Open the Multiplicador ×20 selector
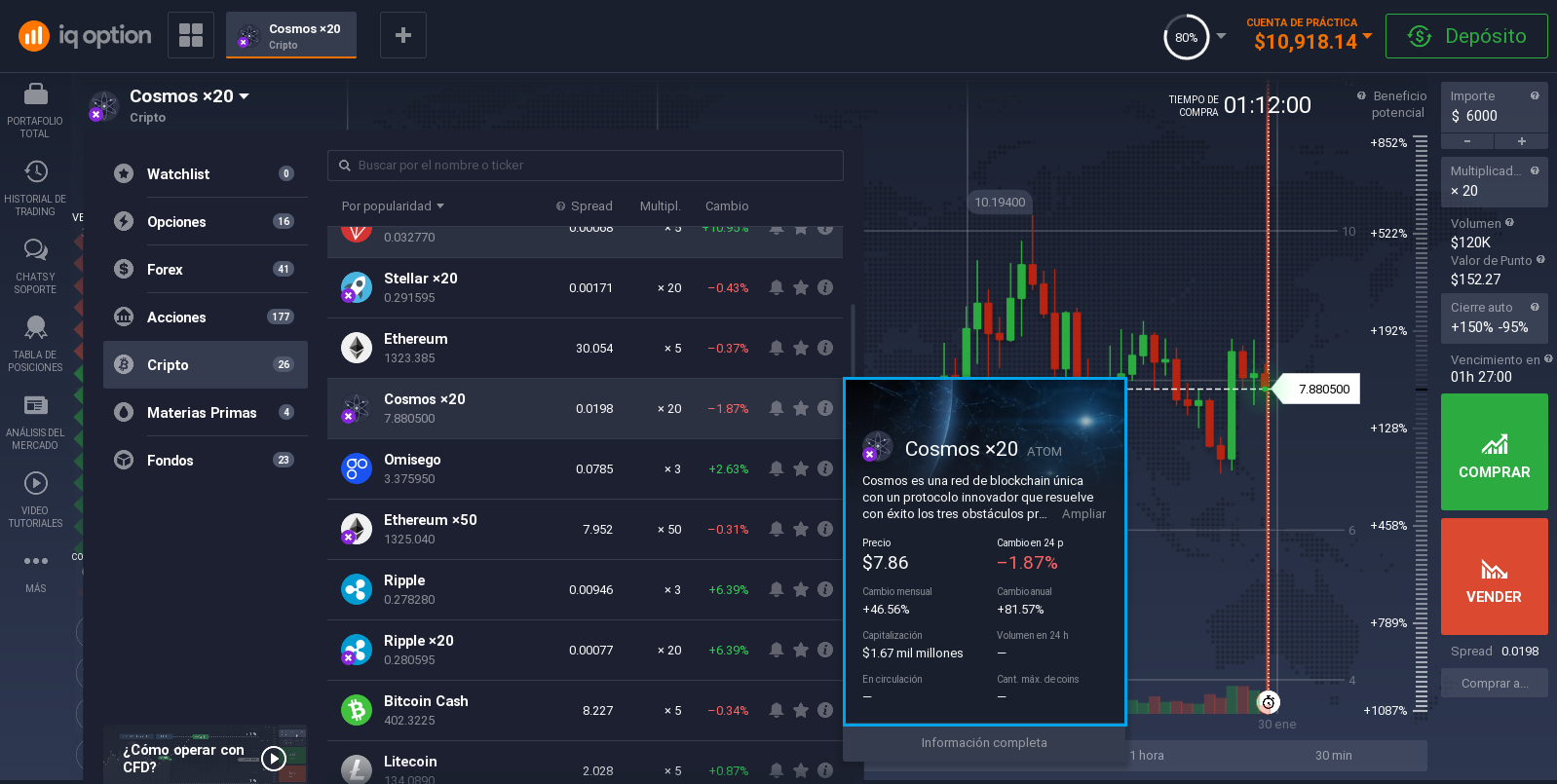This screenshot has width=1557, height=784. point(1494,181)
